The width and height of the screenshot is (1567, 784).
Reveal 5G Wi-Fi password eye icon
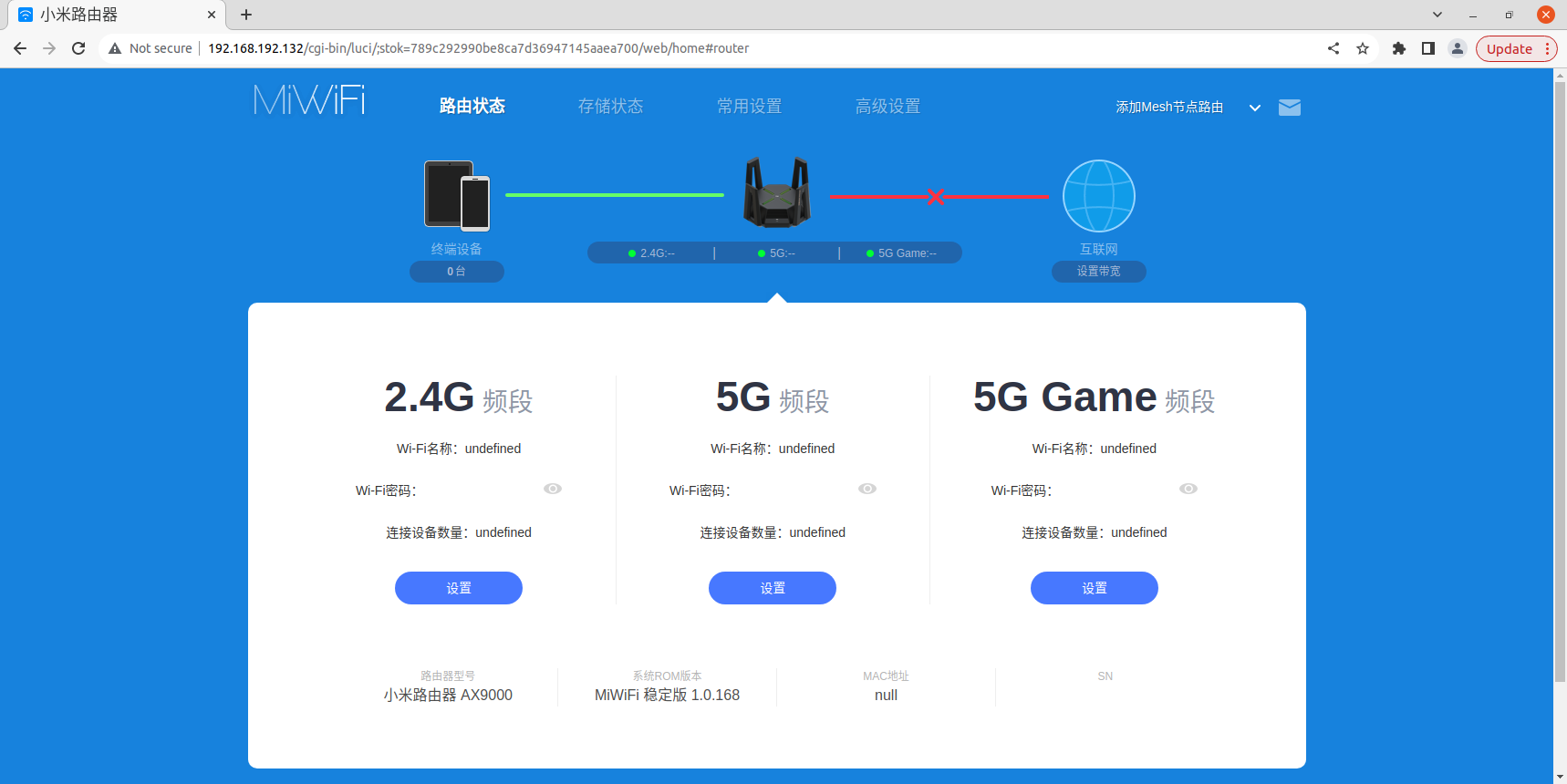coord(867,489)
